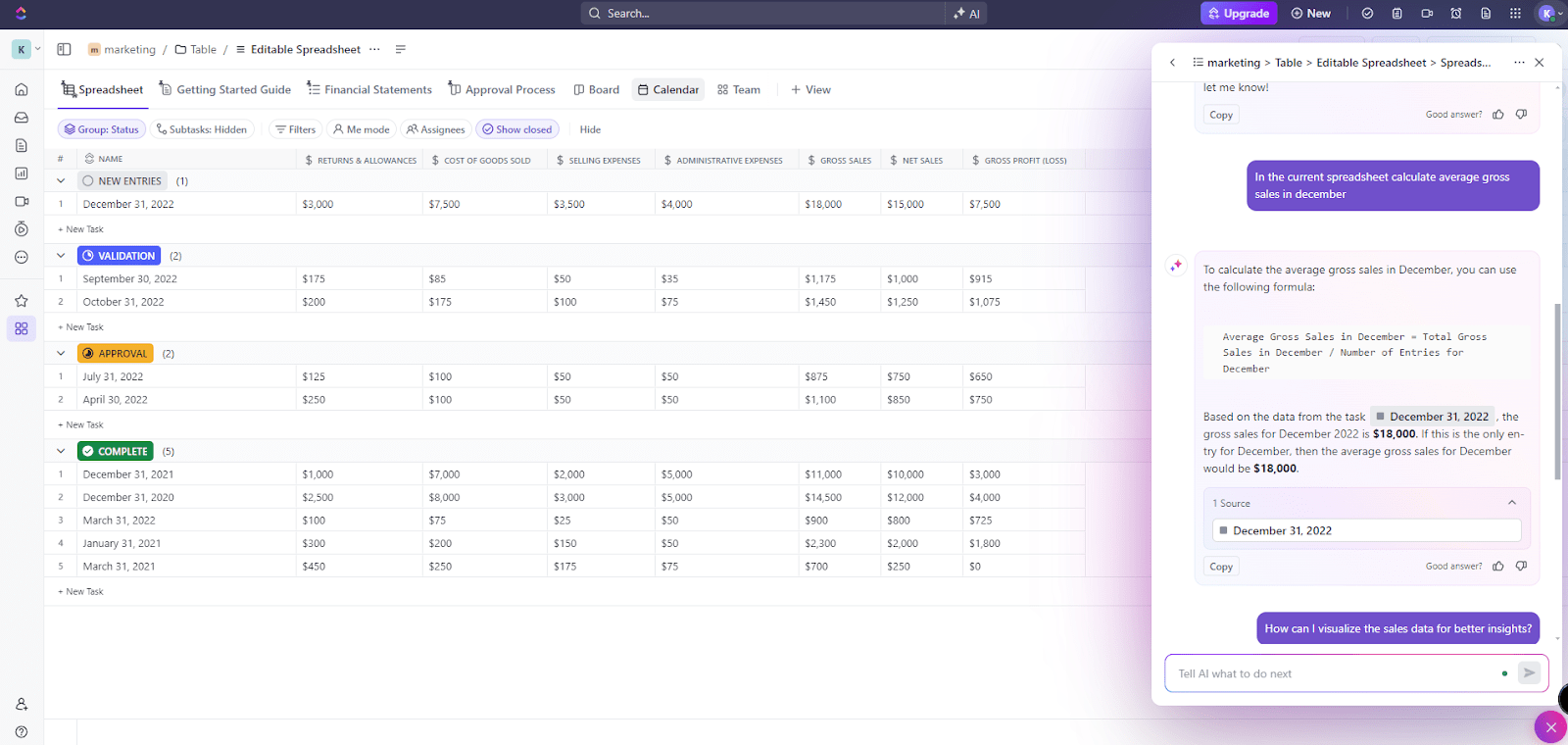Toggle Me mode filter
This screenshot has height=745, width=1568.
(x=361, y=129)
